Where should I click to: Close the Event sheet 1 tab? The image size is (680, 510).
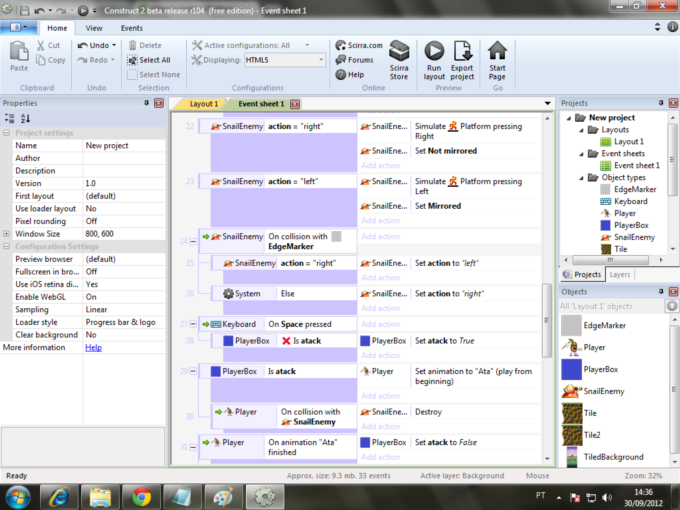(x=295, y=104)
